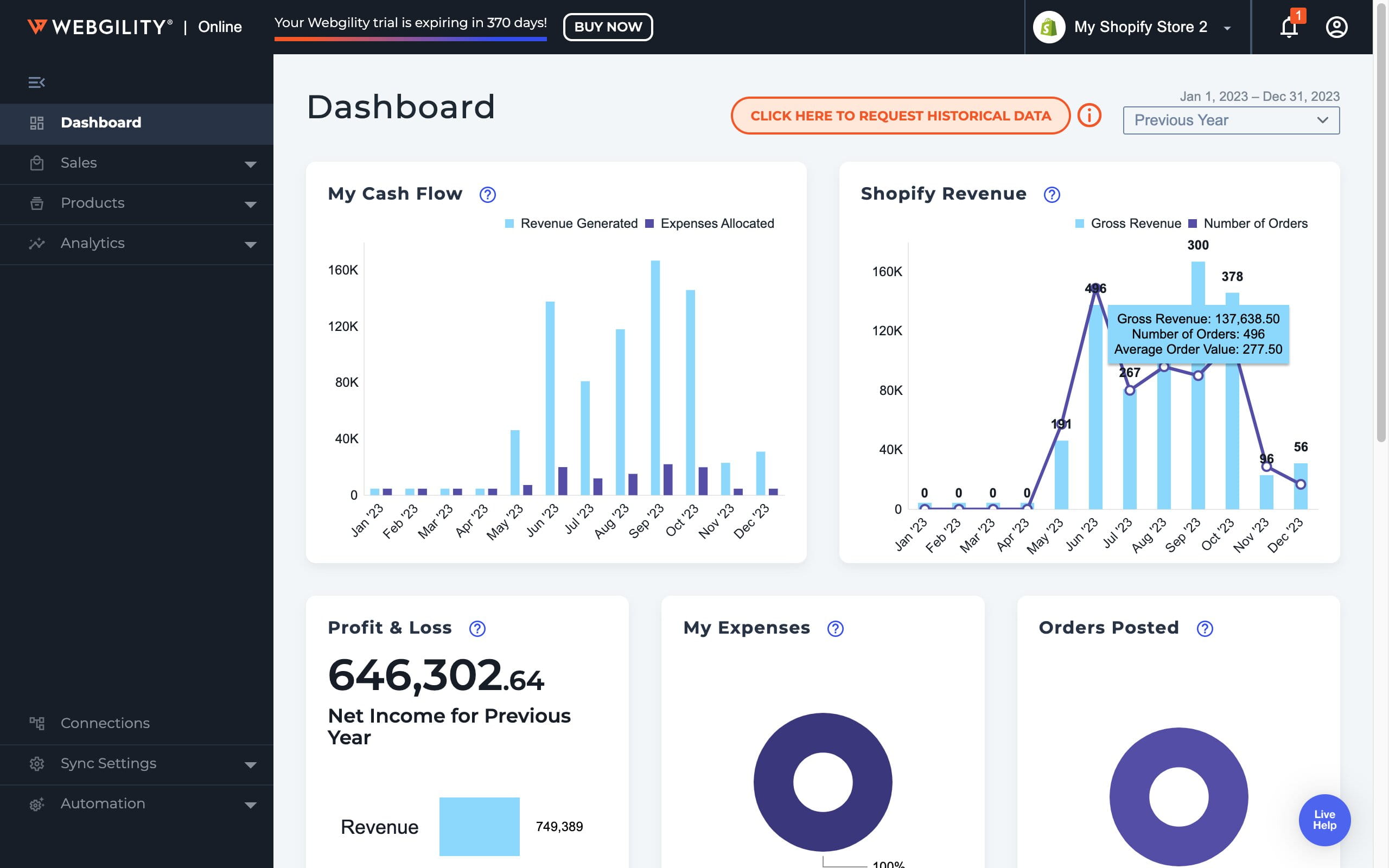Click the Connections icon
This screenshot has height=868, width=1389.
tap(37, 723)
